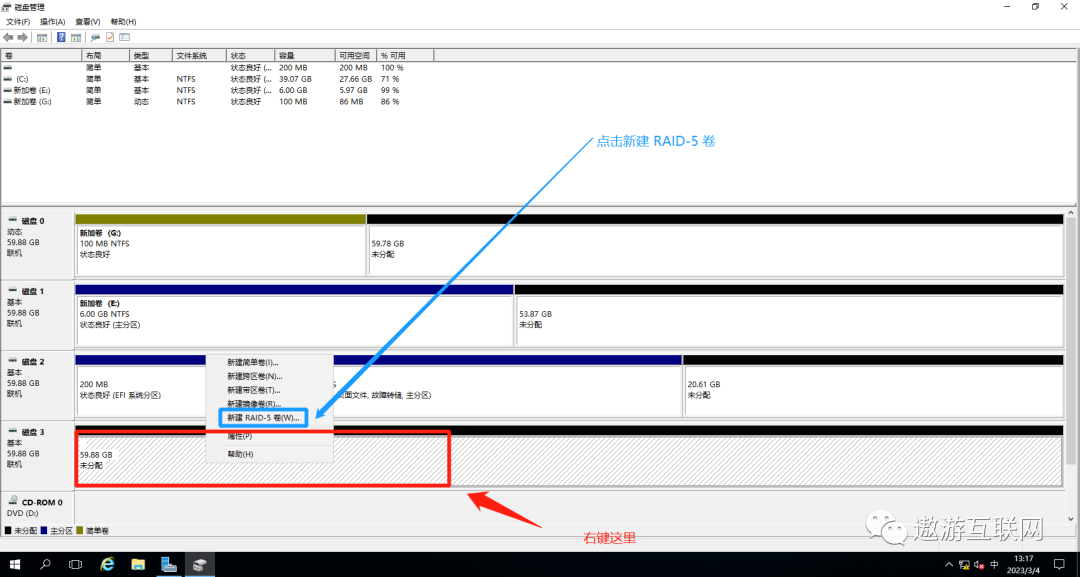Viewport: 1080px width, 577px height.
Task: Click the page-with-red-checkmark toolbar icon
Action: click(110, 37)
